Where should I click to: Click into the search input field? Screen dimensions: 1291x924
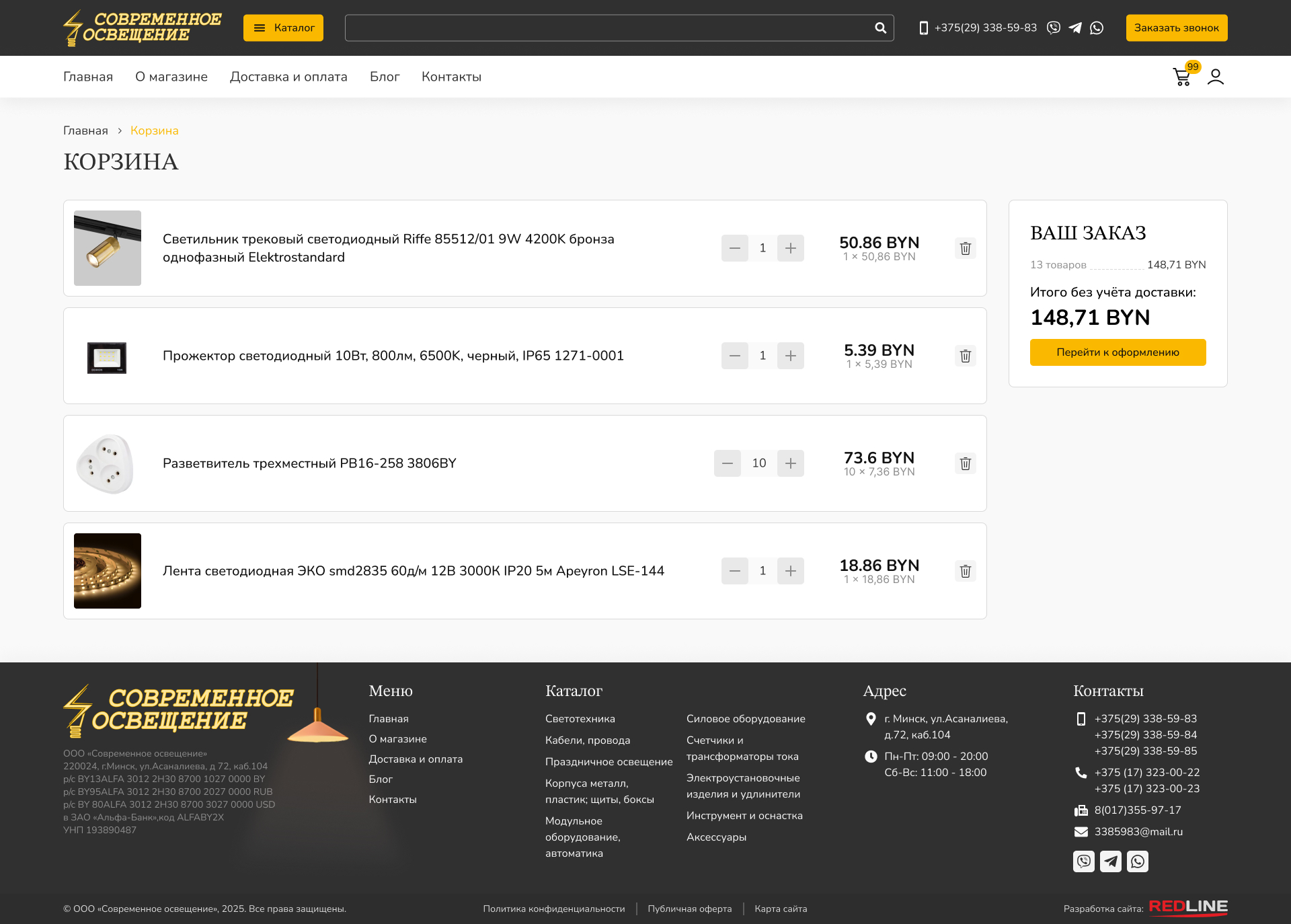pos(605,28)
